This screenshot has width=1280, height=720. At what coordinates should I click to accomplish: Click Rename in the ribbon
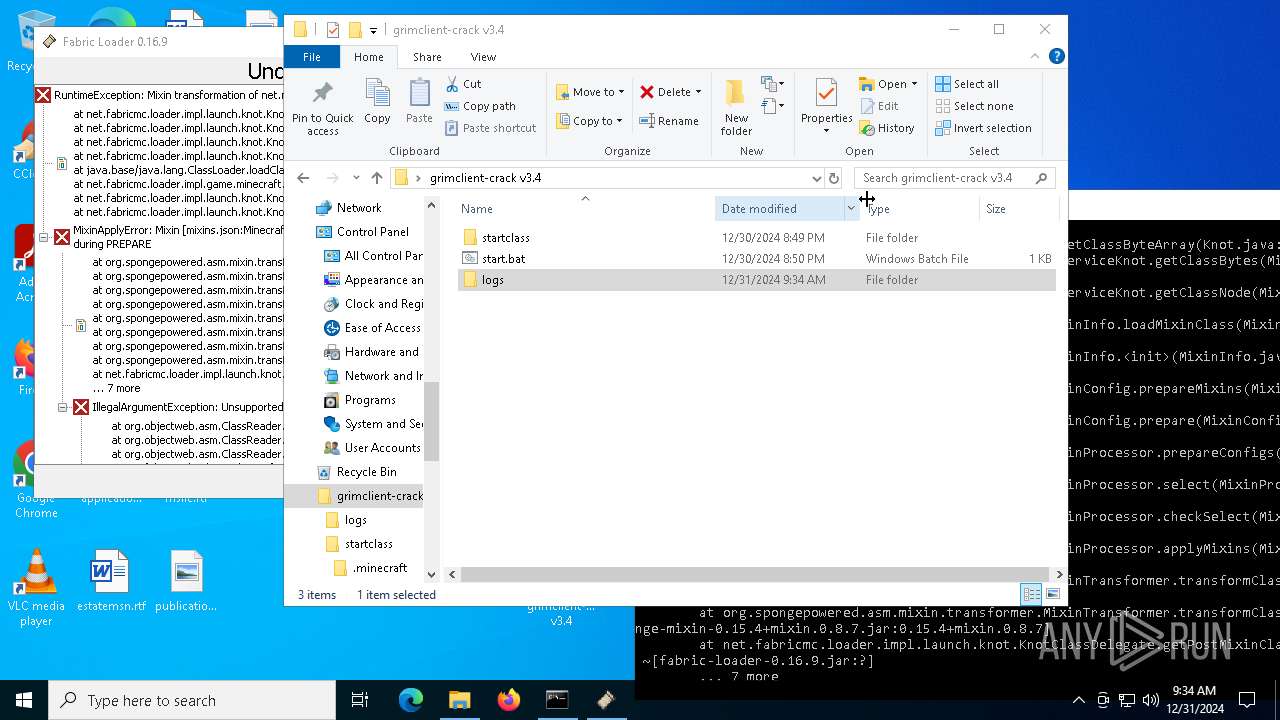pyautogui.click(x=669, y=121)
